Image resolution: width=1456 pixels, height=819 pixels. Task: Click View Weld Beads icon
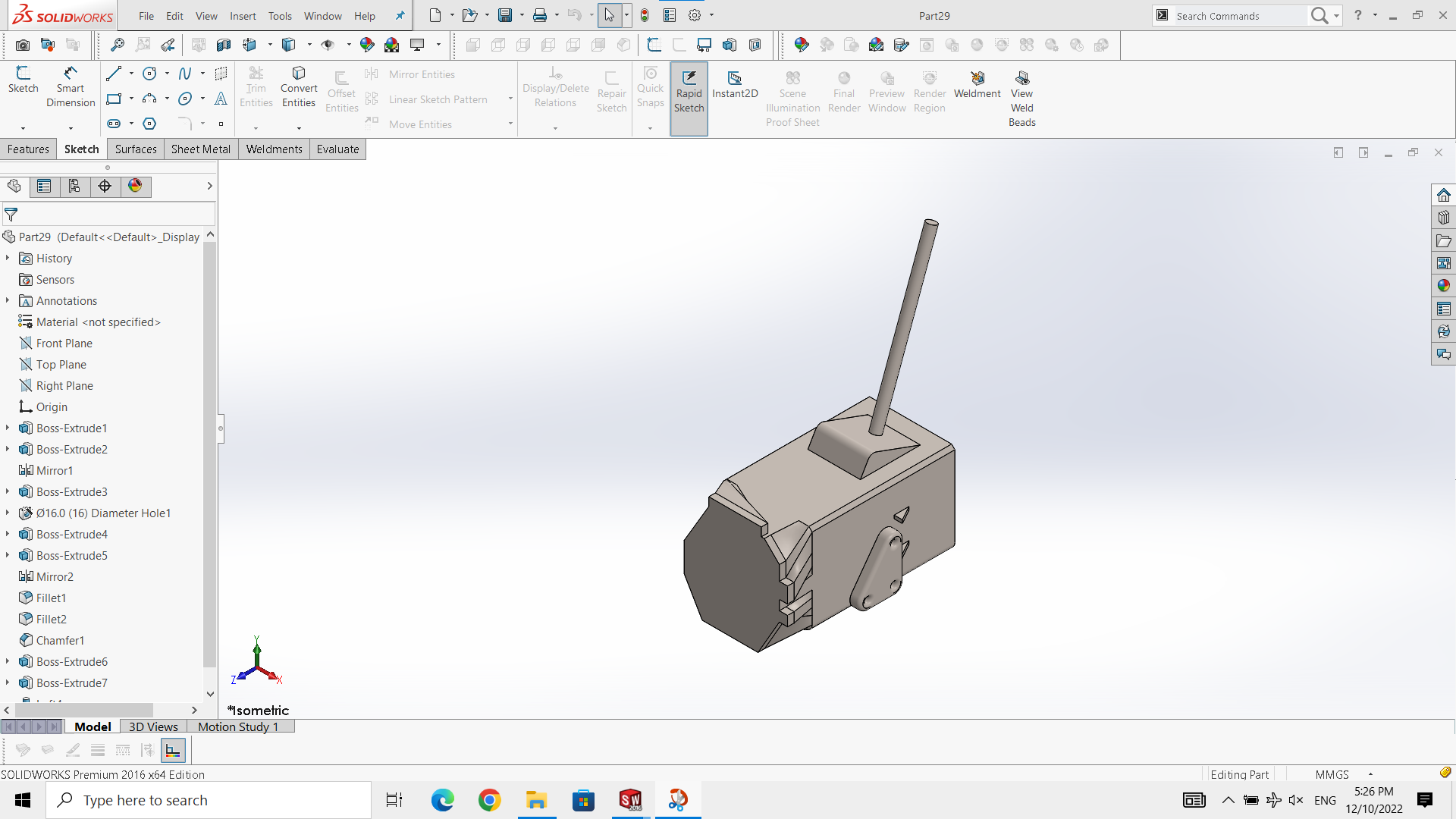pos(1021,99)
